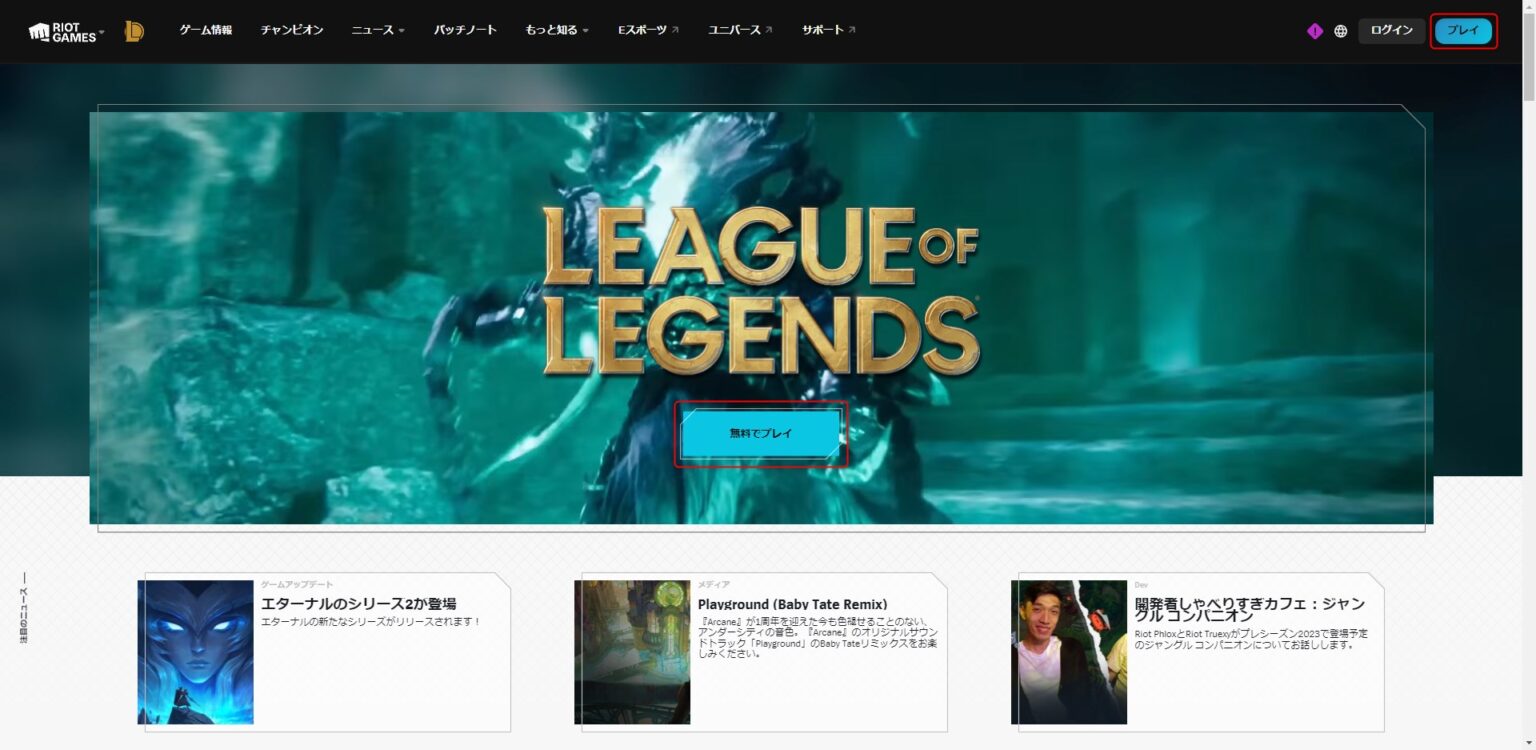Click the 無料でプレイ button over the video

[761, 433]
